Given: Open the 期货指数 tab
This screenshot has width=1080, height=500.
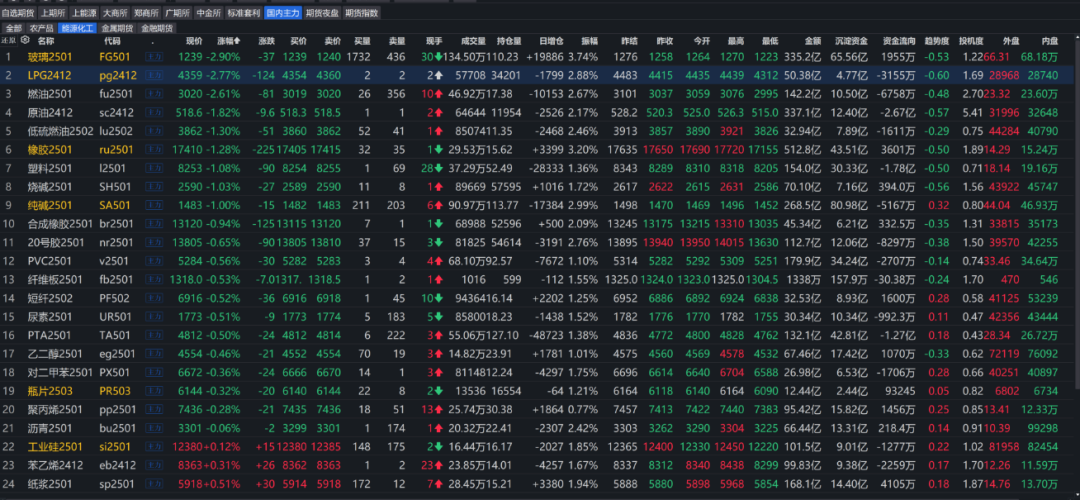Looking at the screenshot, I should [x=362, y=13].
